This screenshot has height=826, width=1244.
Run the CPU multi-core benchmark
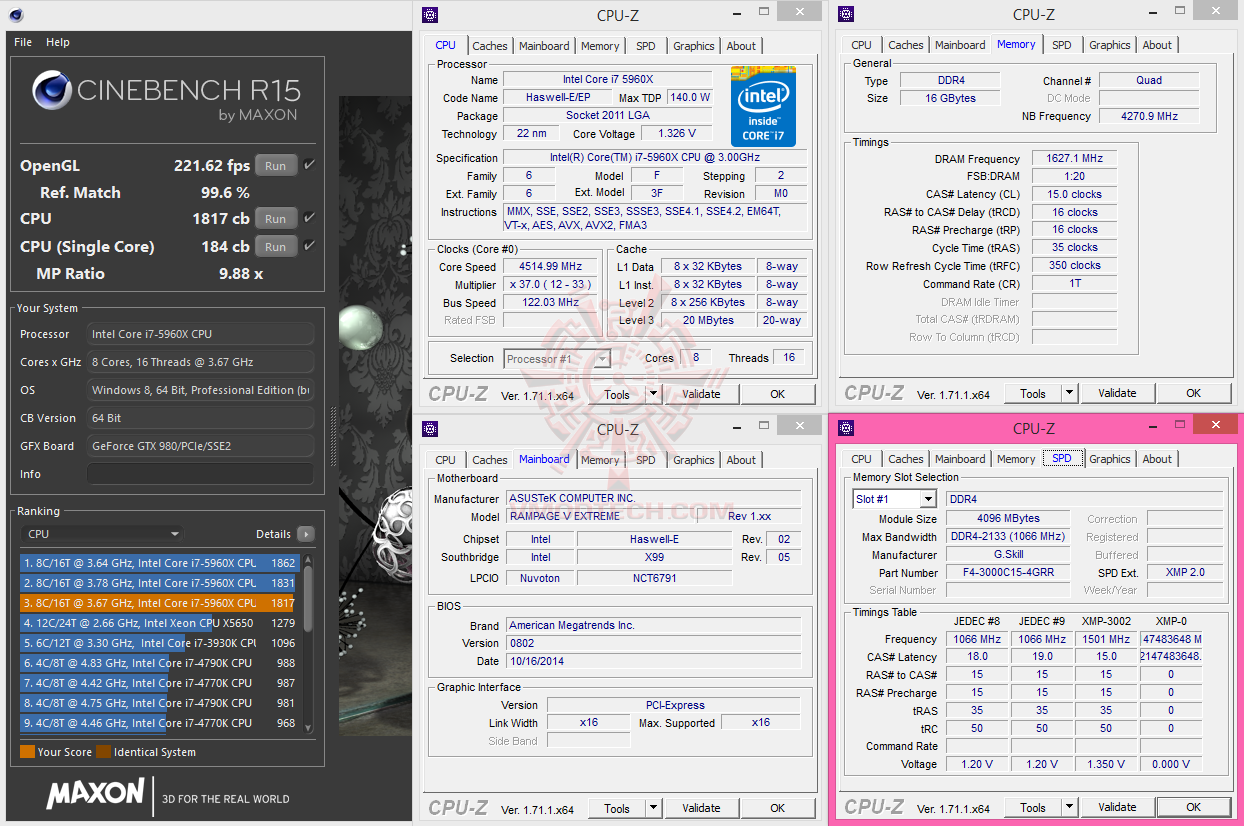[x=276, y=219]
